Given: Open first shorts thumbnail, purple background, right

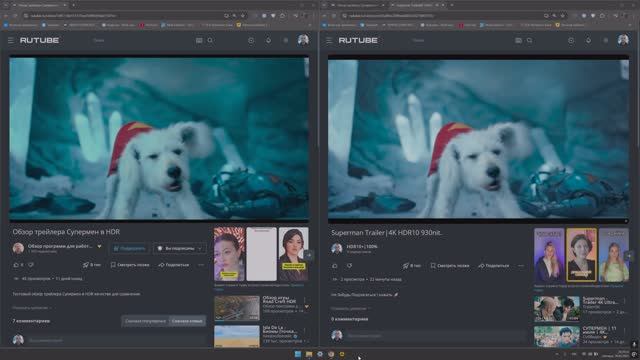Looking at the screenshot, I should [x=549, y=255].
